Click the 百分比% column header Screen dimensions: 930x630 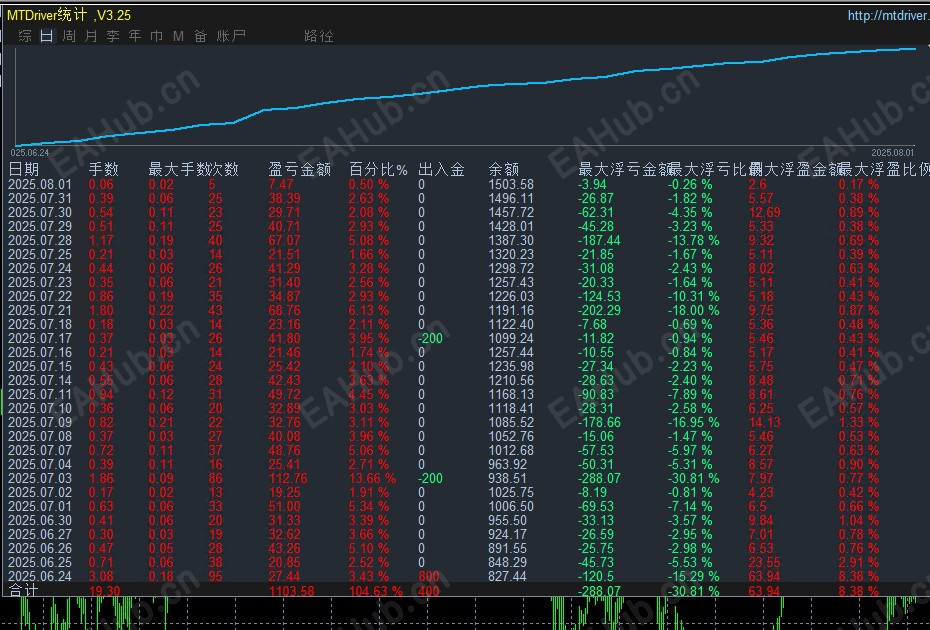pyautogui.click(x=378, y=170)
